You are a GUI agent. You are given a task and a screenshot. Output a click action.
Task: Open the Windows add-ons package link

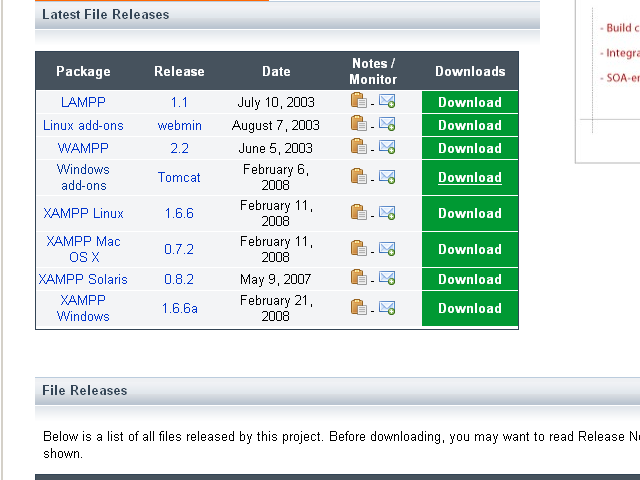(x=83, y=178)
